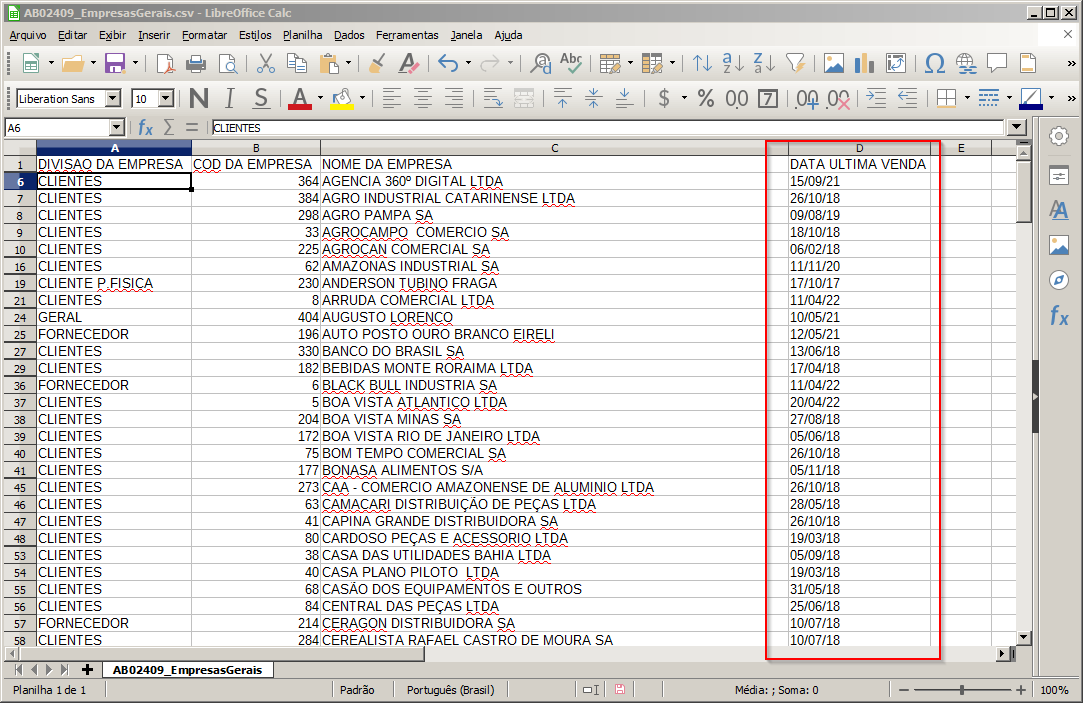Open the sidebar Functions fx panel
1083x703 pixels.
tap(1059, 316)
